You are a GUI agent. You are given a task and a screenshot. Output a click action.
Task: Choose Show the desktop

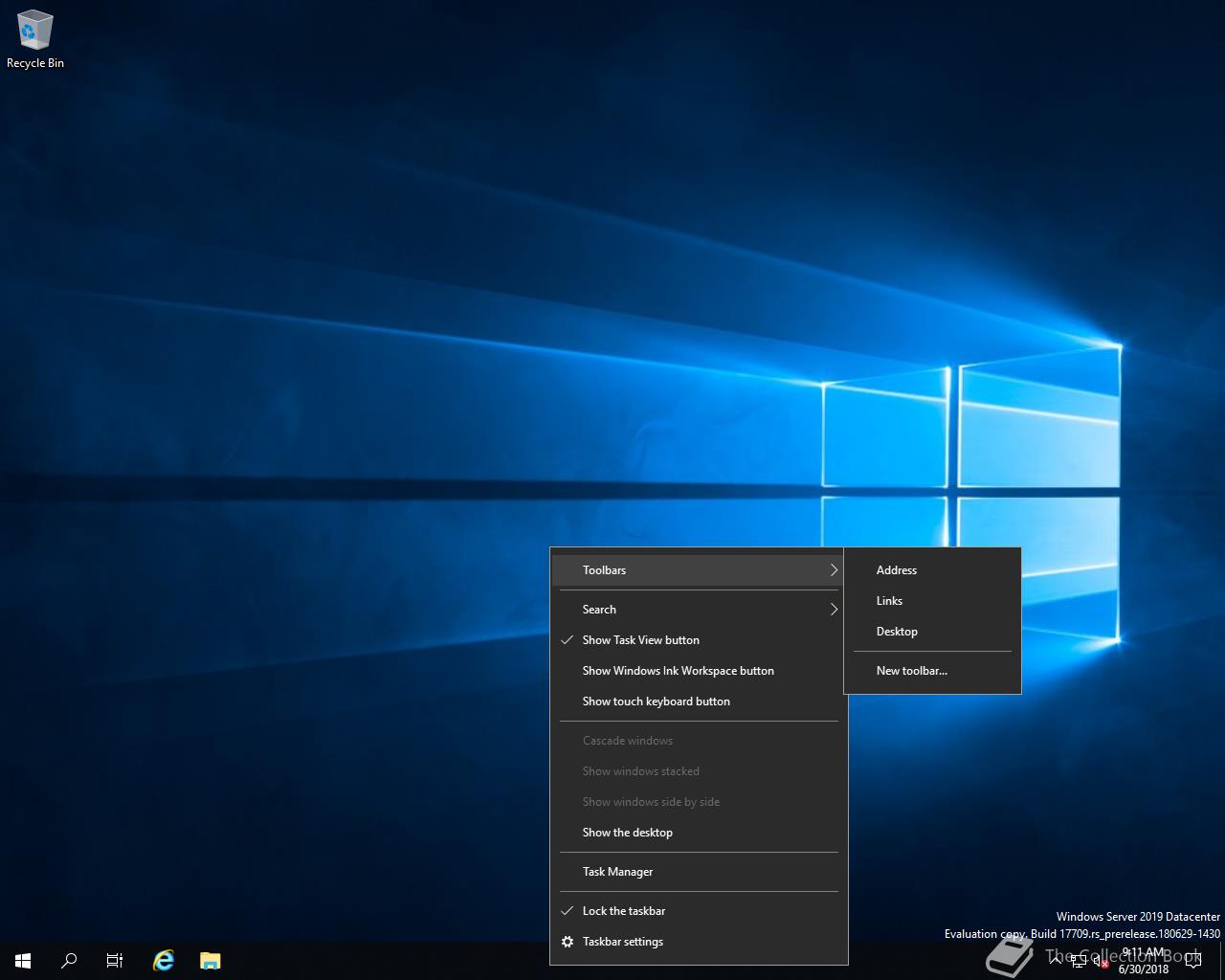pyautogui.click(x=699, y=833)
